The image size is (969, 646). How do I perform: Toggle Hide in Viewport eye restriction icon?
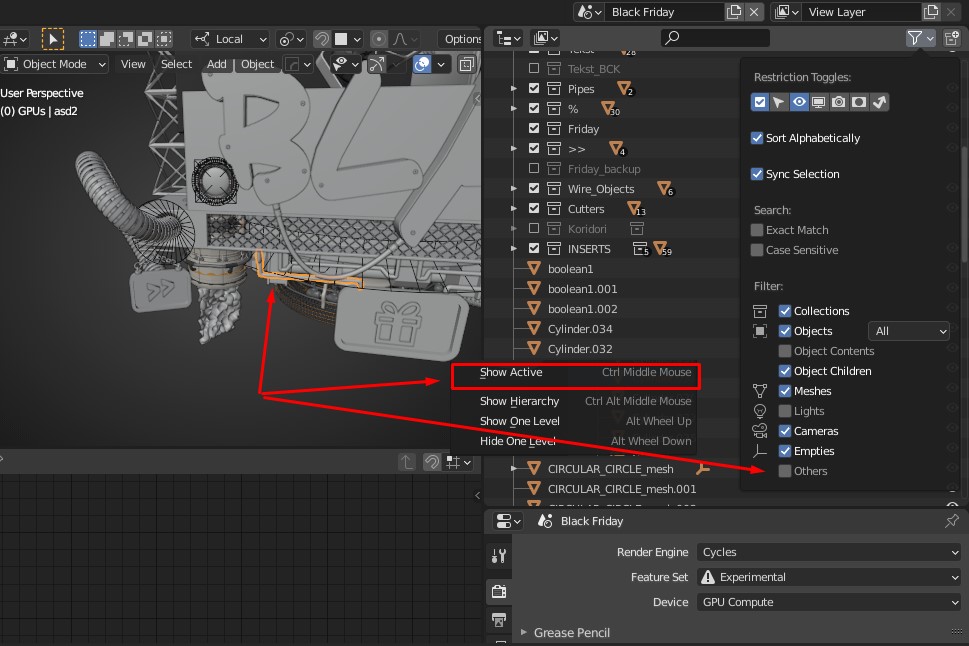pos(799,102)
